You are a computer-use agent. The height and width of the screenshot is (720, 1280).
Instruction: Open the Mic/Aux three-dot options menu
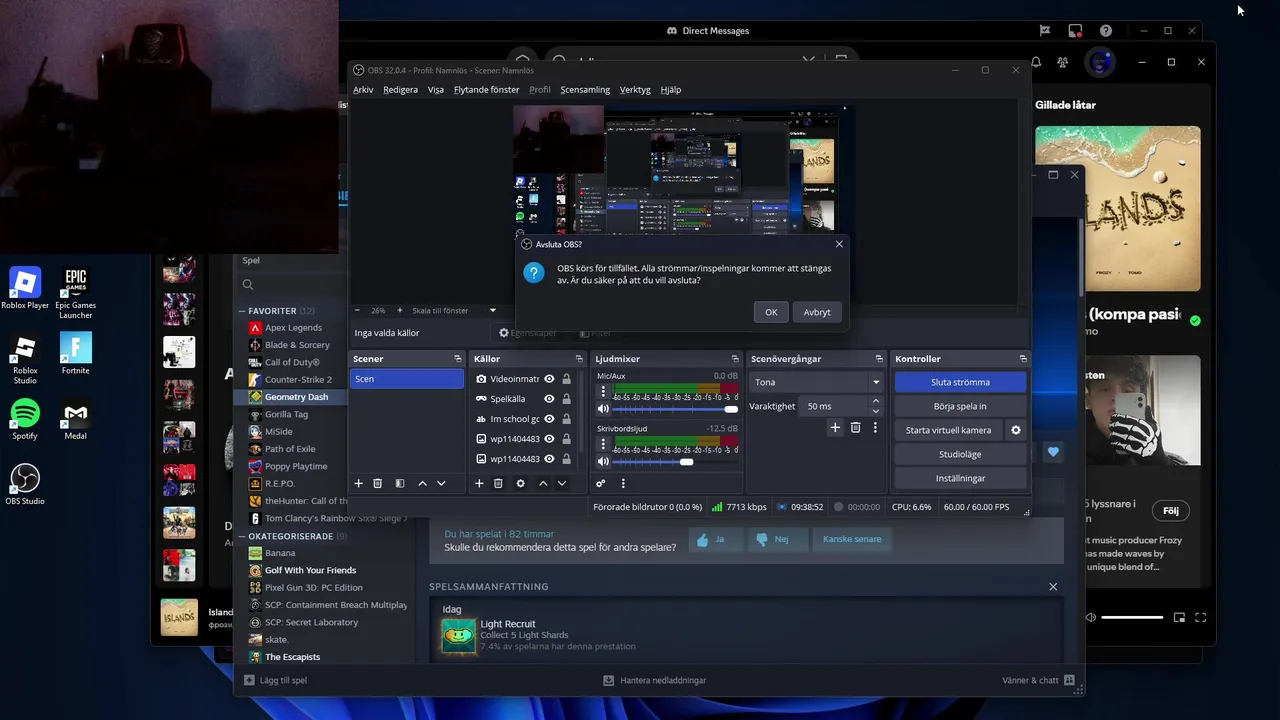pos(603,392)
